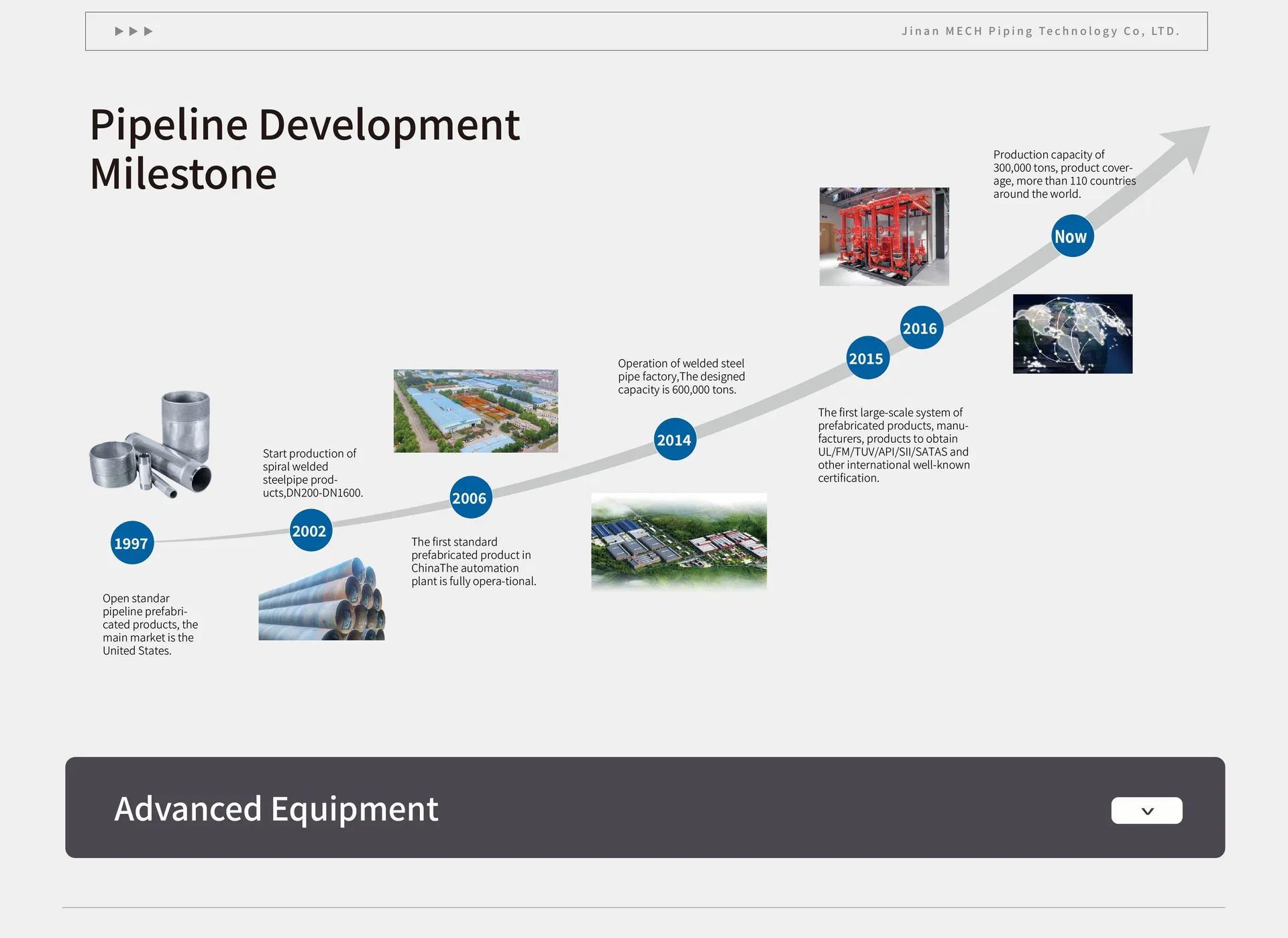Open the spiral welded steel pipes photo
Image resolution: width=1288 pixels, height=938 pixels.
point(322,599)
